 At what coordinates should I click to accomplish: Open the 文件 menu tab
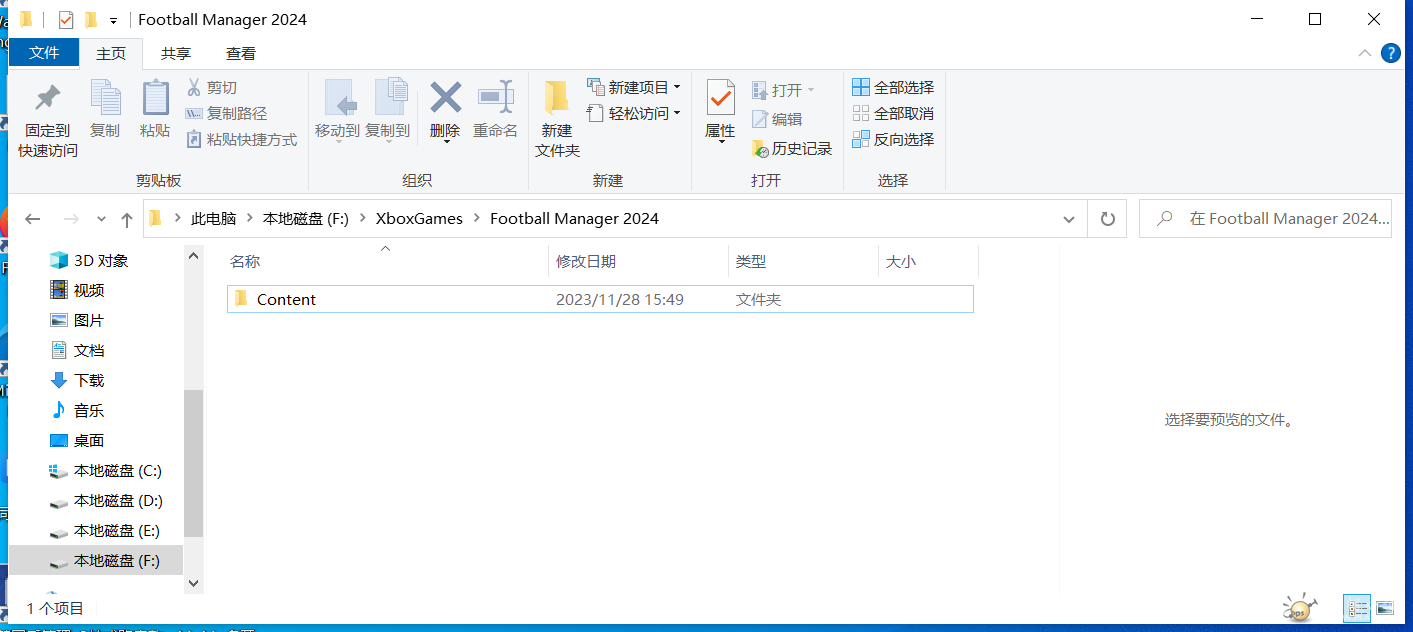[x=43, y=53]
